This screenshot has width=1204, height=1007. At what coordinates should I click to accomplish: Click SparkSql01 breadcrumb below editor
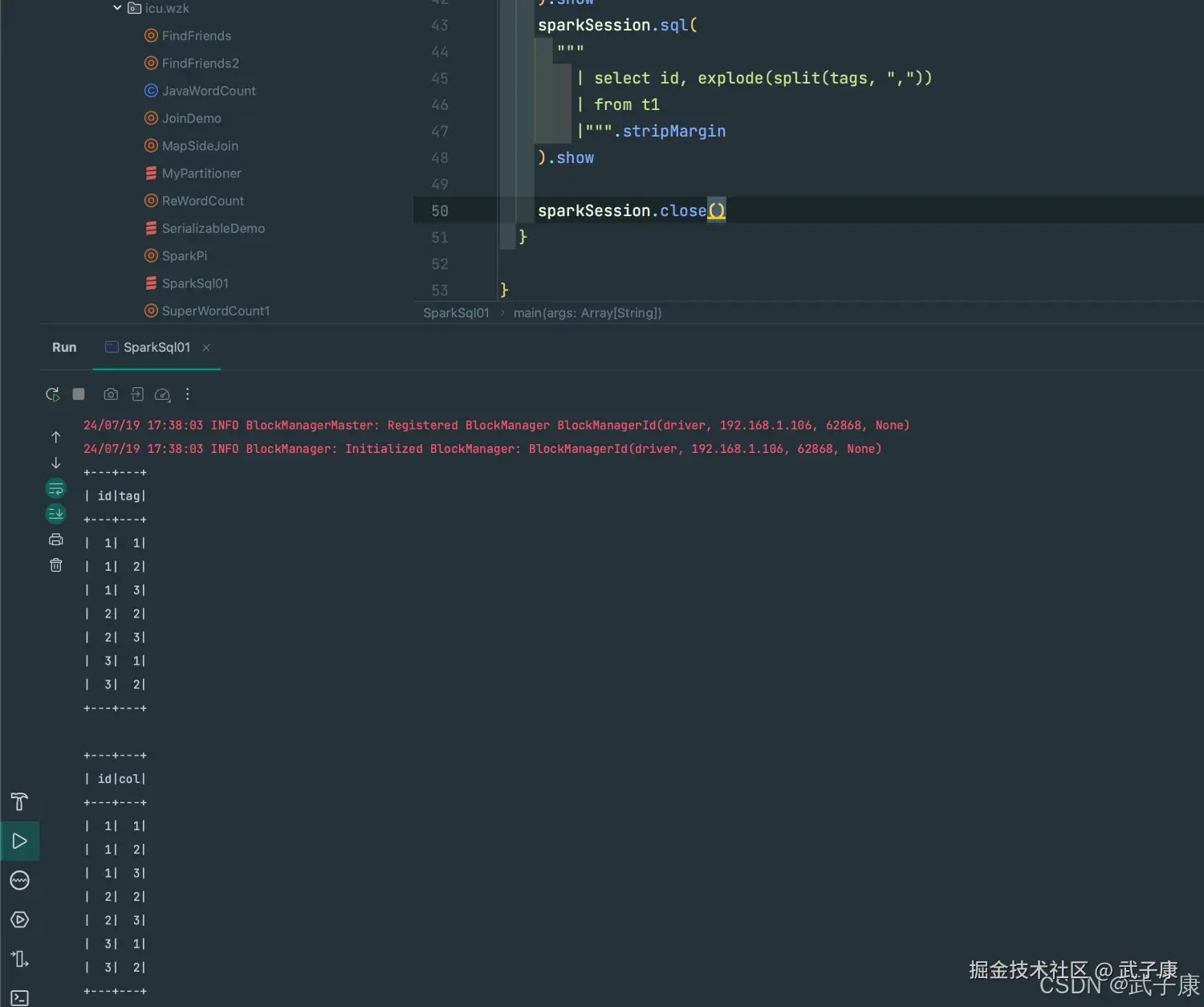(456, 313)
